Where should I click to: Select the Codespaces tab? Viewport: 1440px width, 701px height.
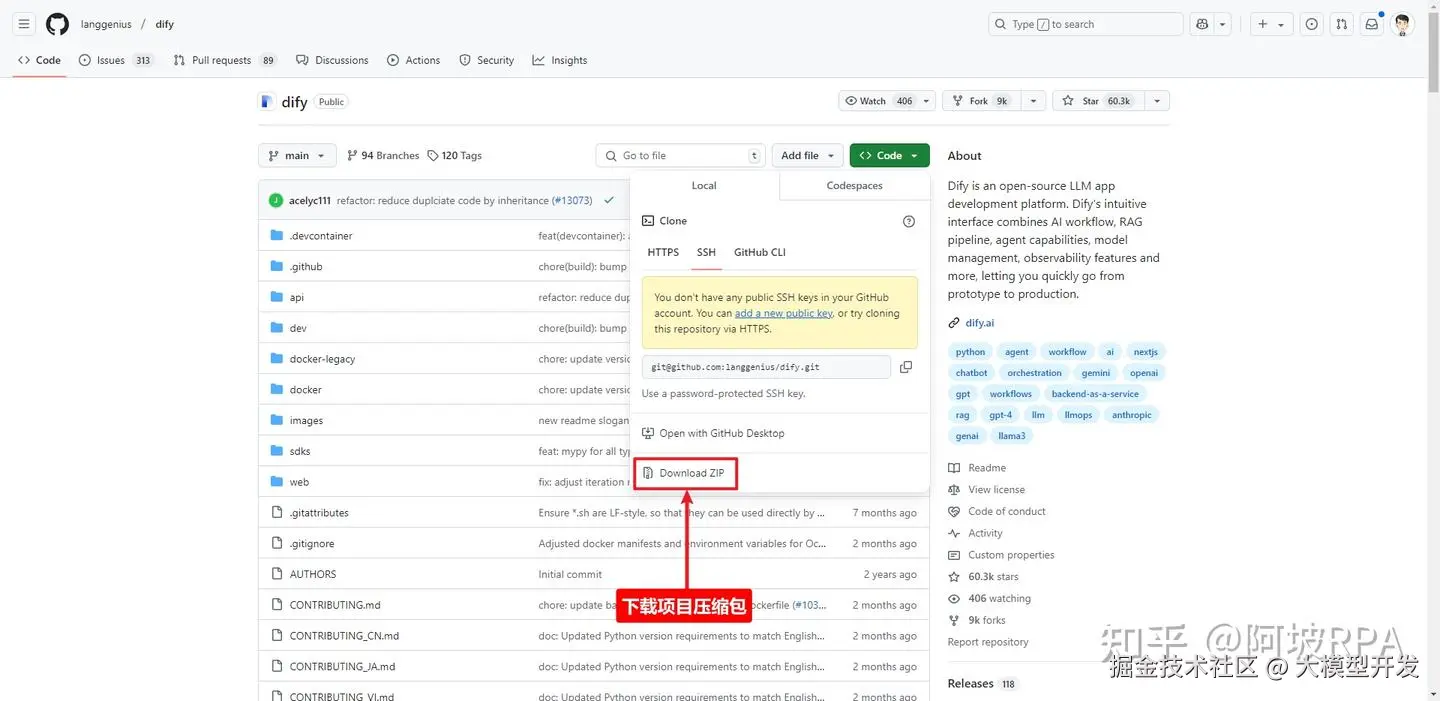[855, 186]
